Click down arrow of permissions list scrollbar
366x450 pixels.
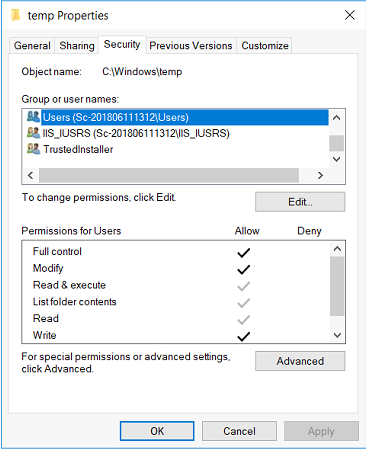point(337,335)
